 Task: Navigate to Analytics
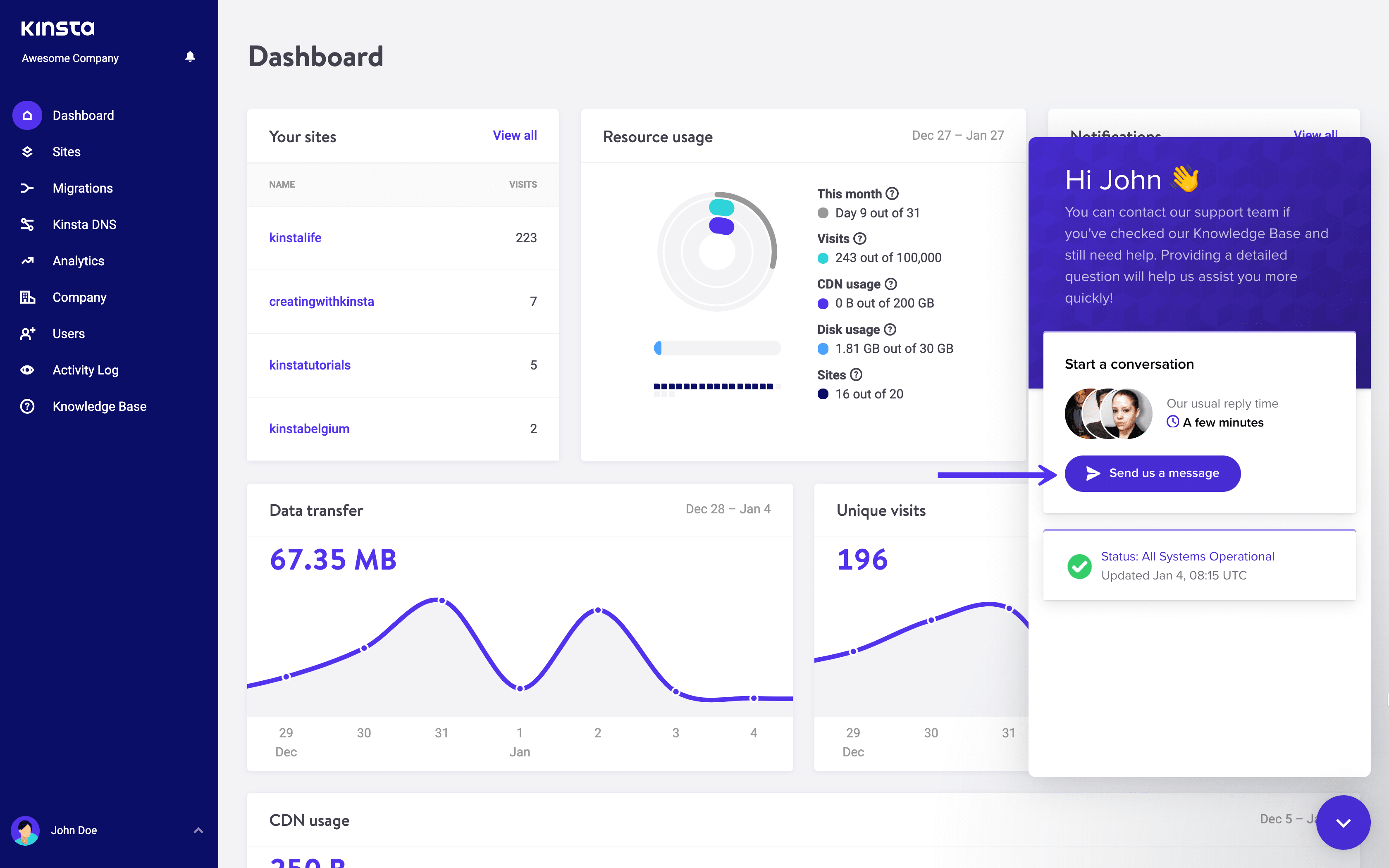[79, 261]
